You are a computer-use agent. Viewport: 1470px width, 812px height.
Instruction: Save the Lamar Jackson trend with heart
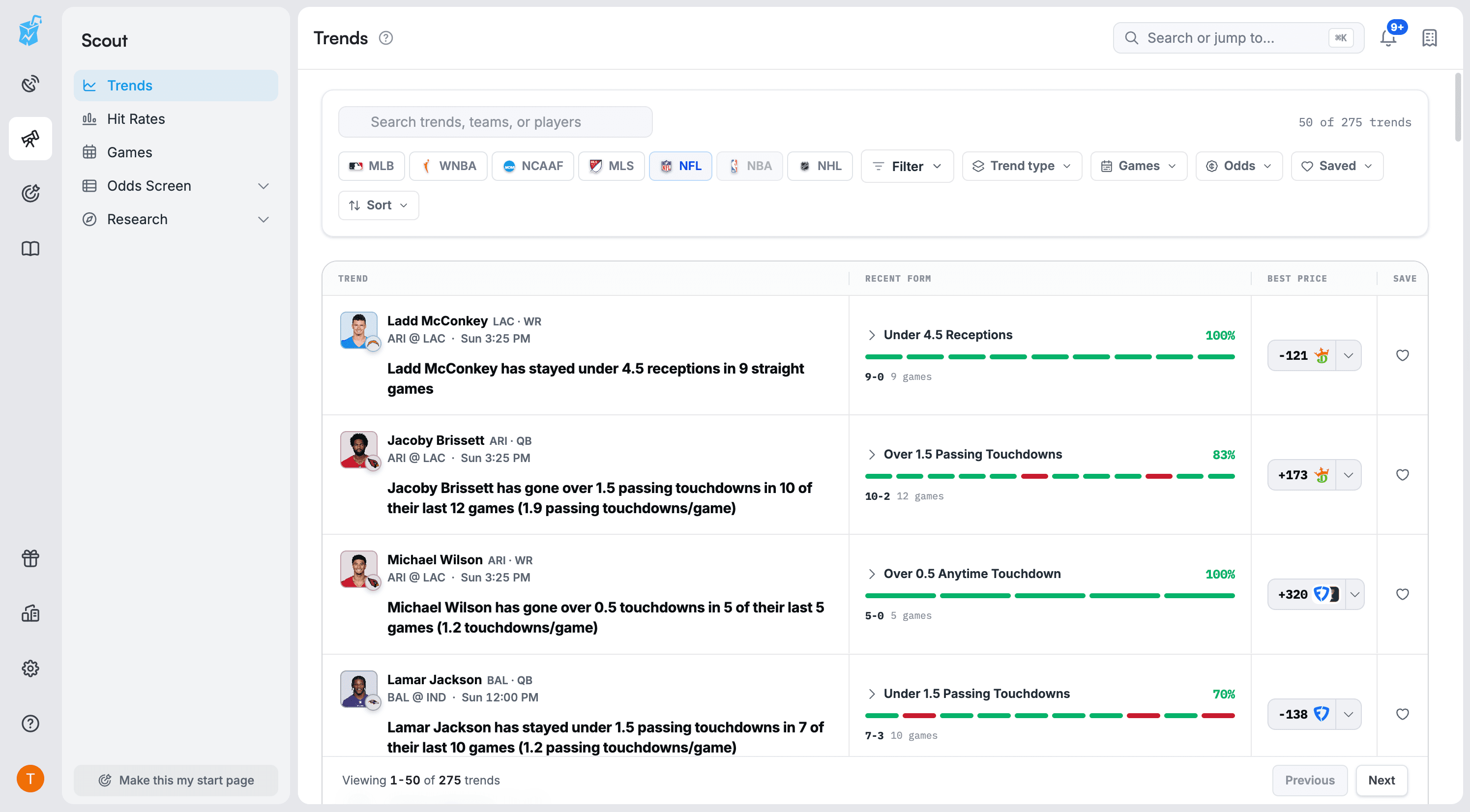click(1402, 714)
